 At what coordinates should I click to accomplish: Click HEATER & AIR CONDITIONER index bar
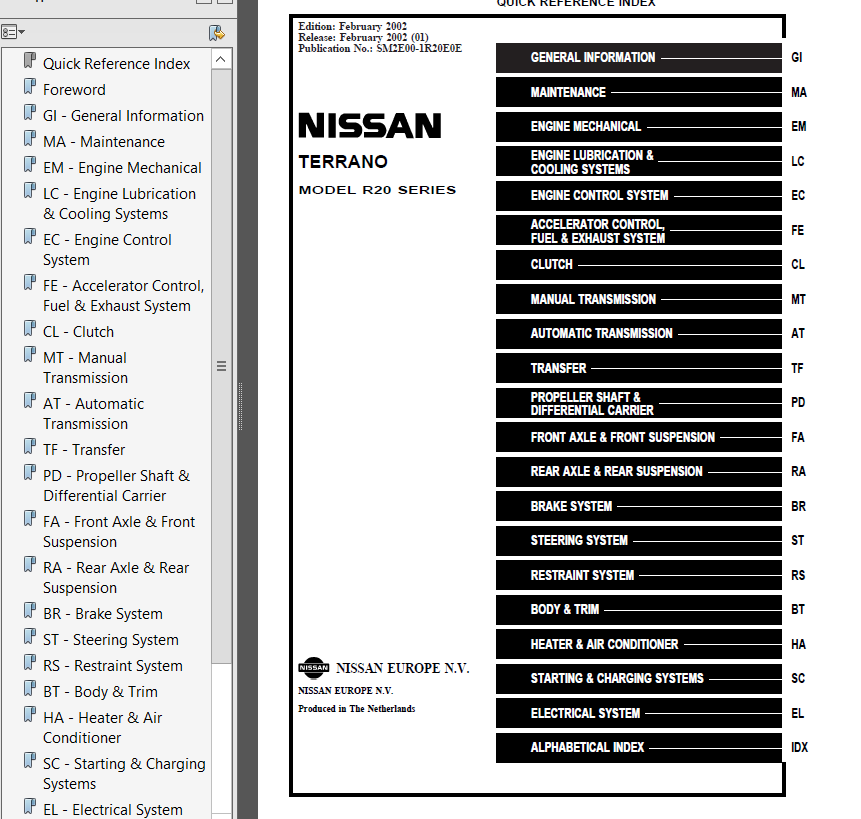click(x=639, y=644)
